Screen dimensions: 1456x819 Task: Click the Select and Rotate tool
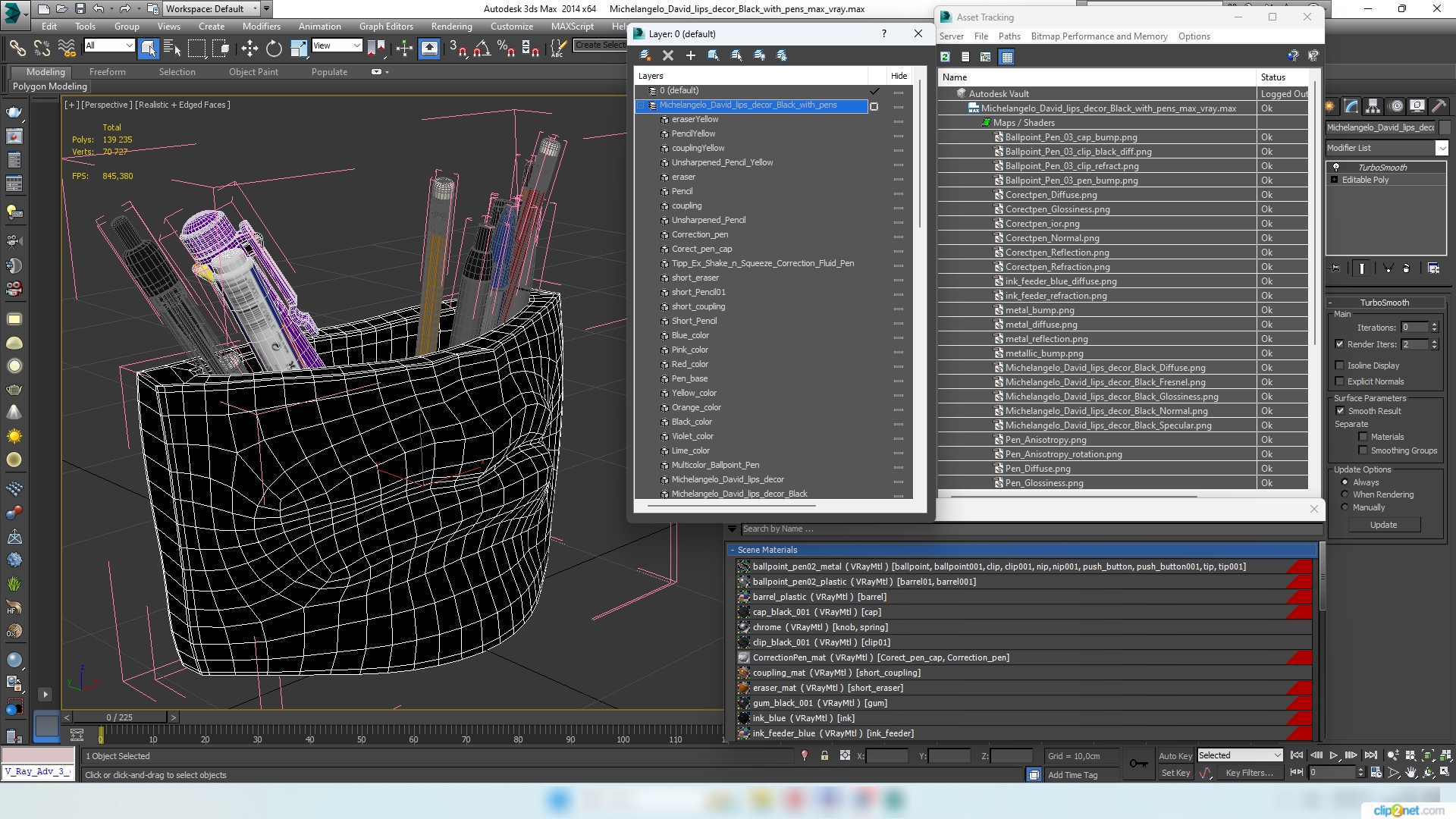tap(274, 49)
